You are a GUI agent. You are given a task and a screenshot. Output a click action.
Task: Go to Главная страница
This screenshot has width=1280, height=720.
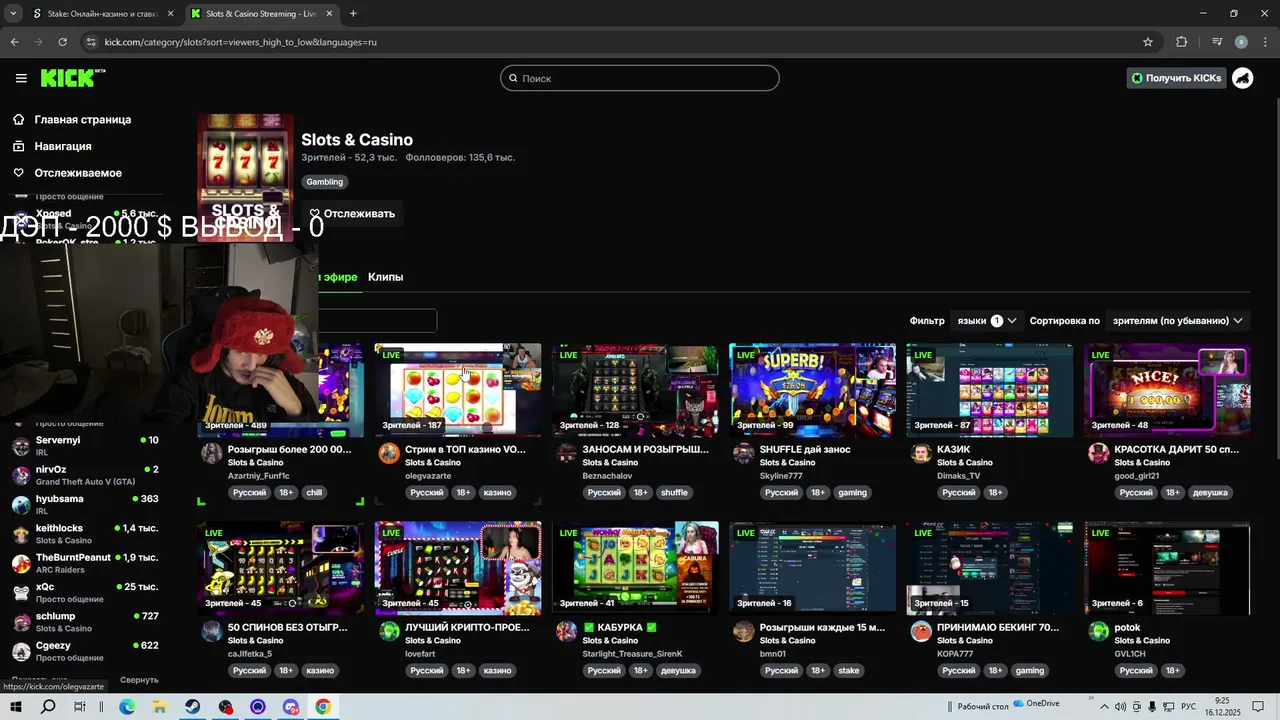pos(82,119)
